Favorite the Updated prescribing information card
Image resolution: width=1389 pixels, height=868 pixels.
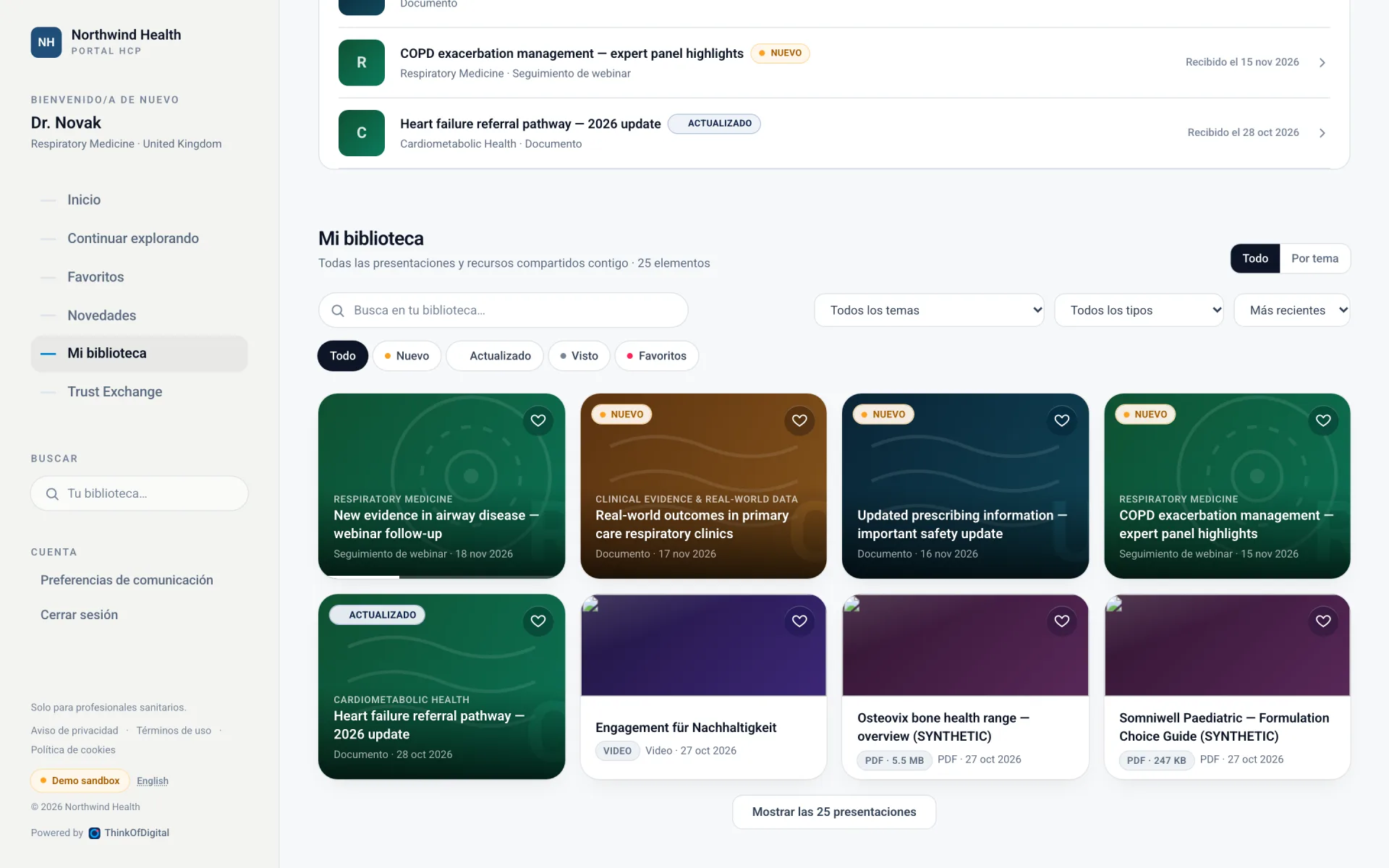pyautogui.click(x=1061, y=420)
